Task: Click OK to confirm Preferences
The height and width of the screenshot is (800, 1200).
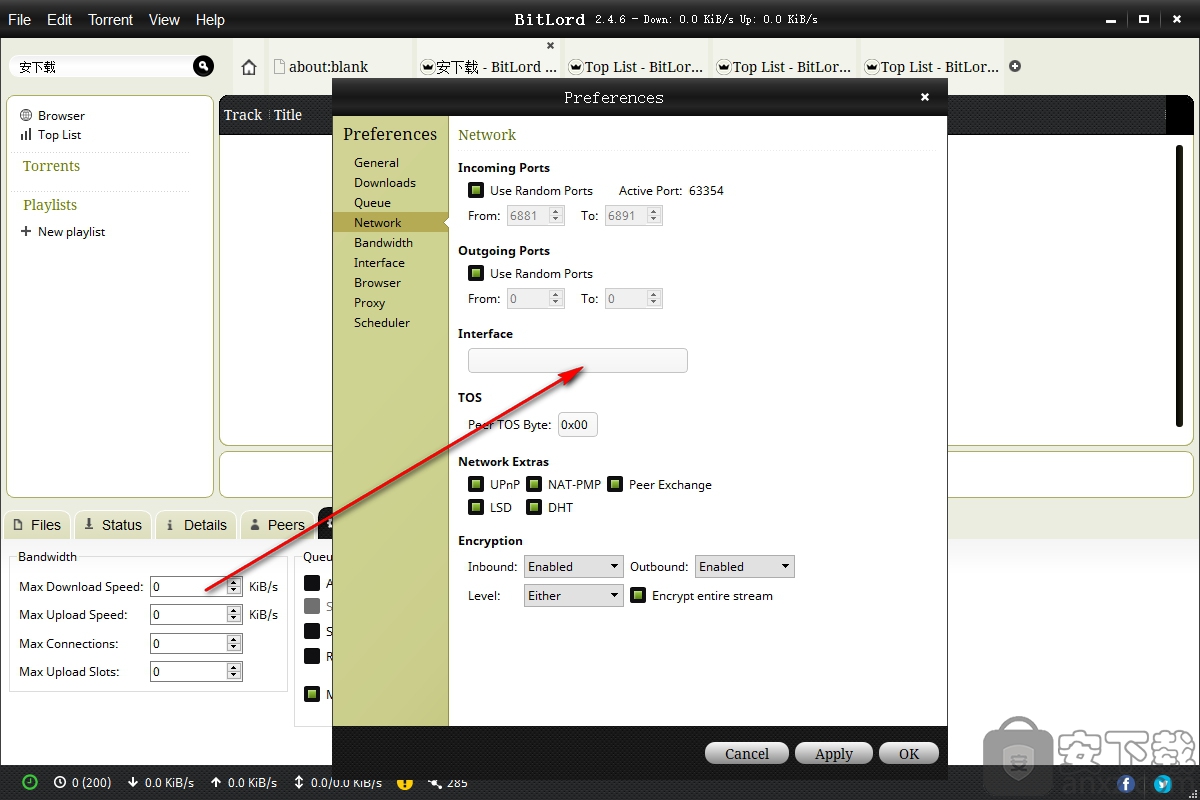Action: click(x=909, y=753)
